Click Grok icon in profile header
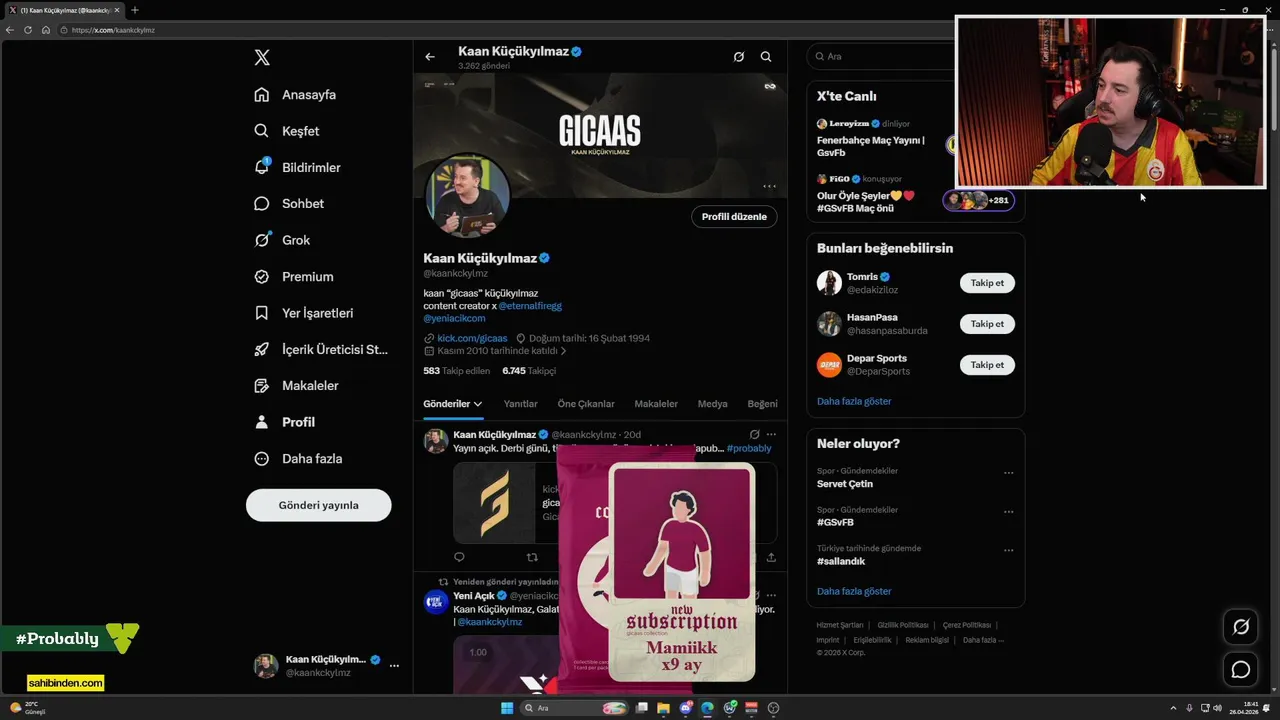1280x720 pixels. point(739,57)
